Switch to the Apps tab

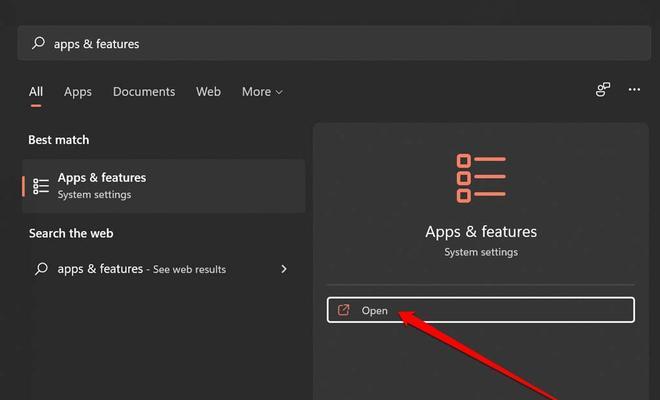coord(78,92)
